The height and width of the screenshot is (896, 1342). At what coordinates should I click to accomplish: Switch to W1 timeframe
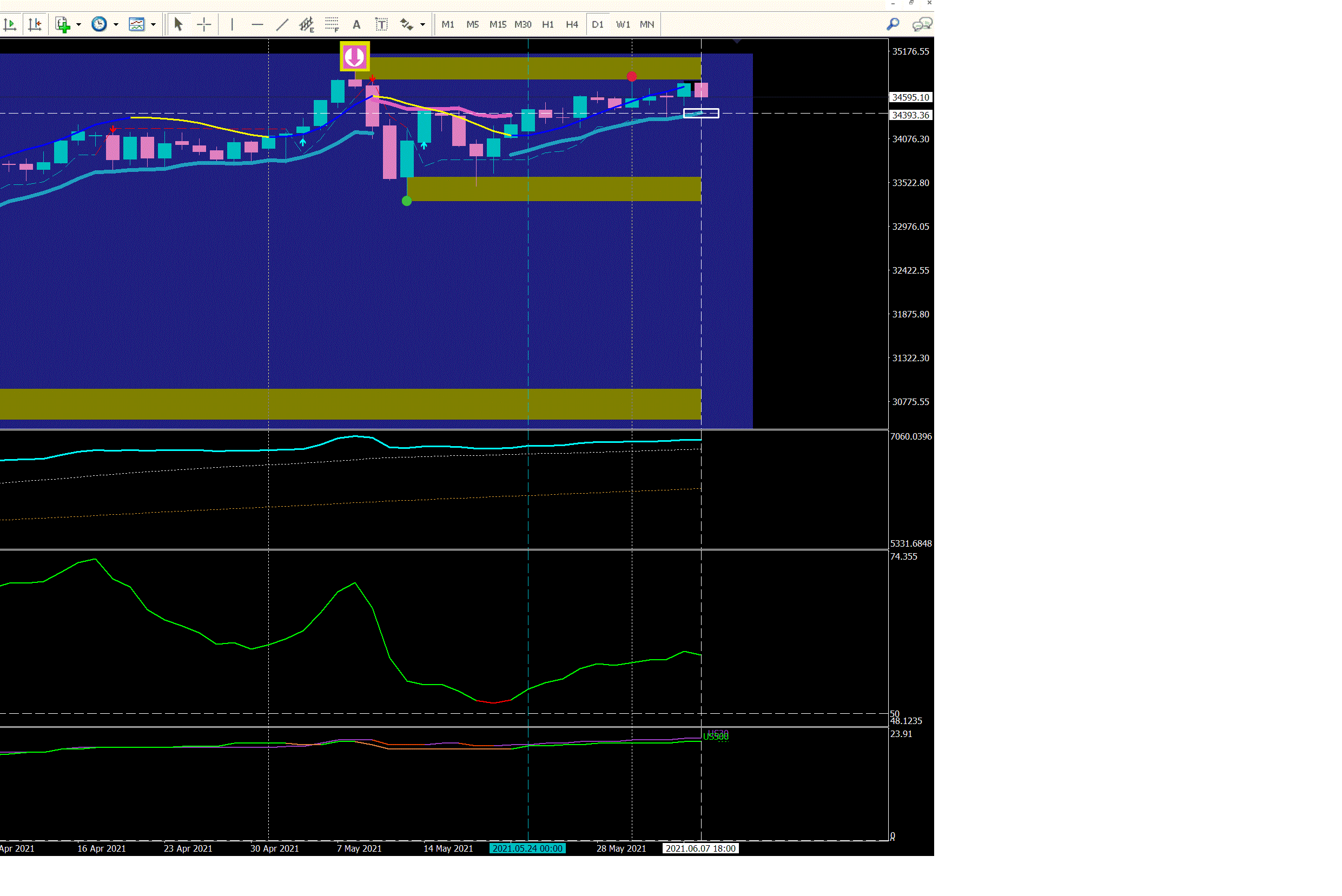(x=623, y=24)
